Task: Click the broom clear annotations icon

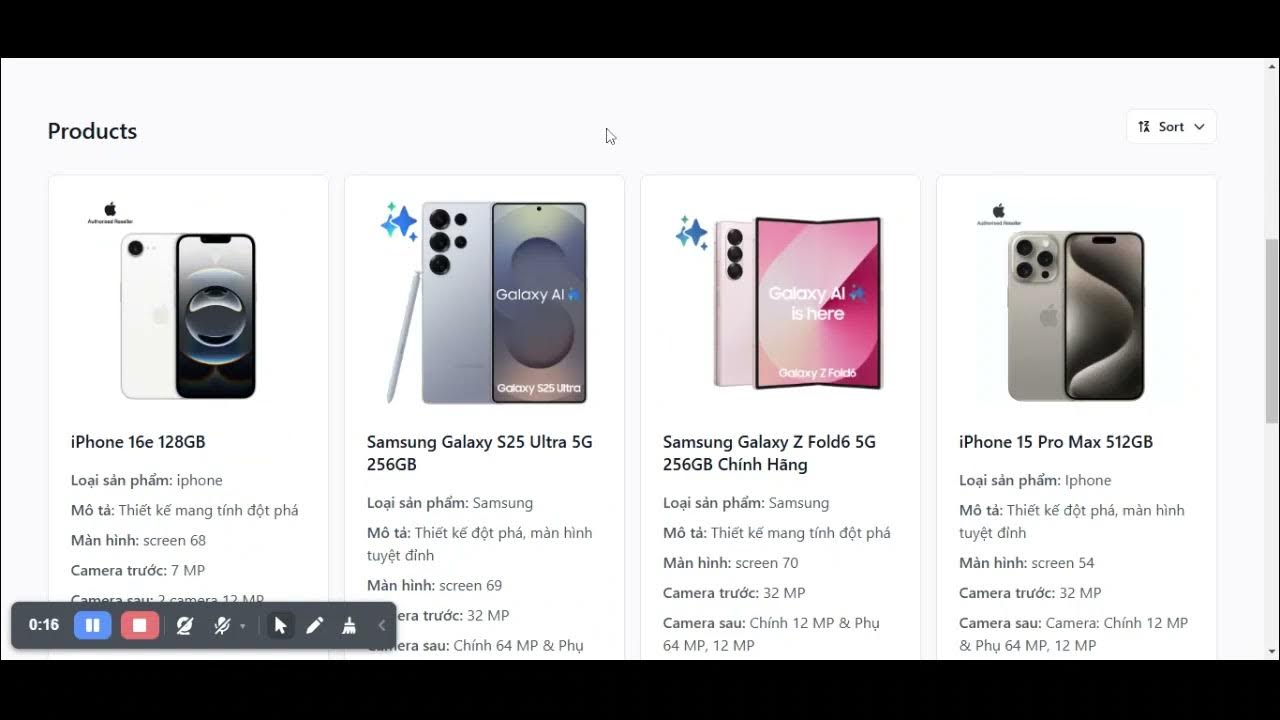Action: coord(349,625)
